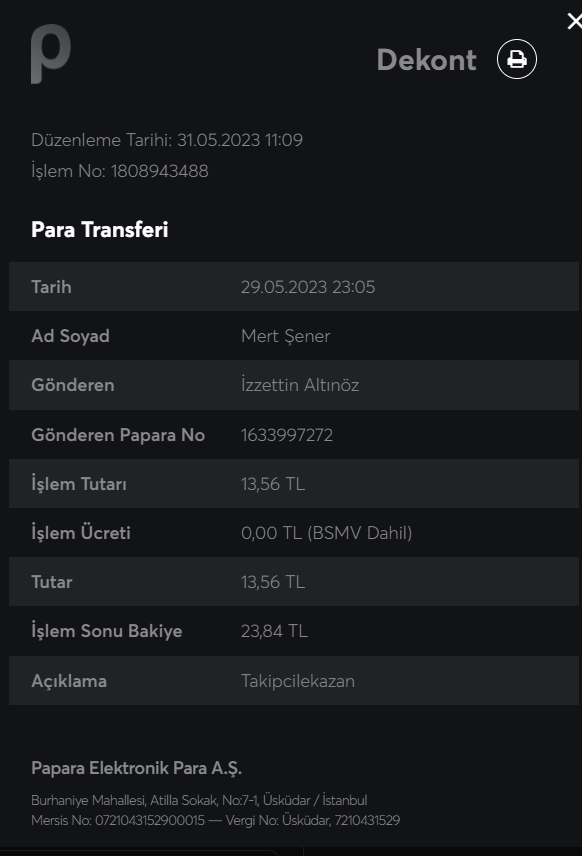Click sender name İzzettin Altınöz

[x=300, y=385]
